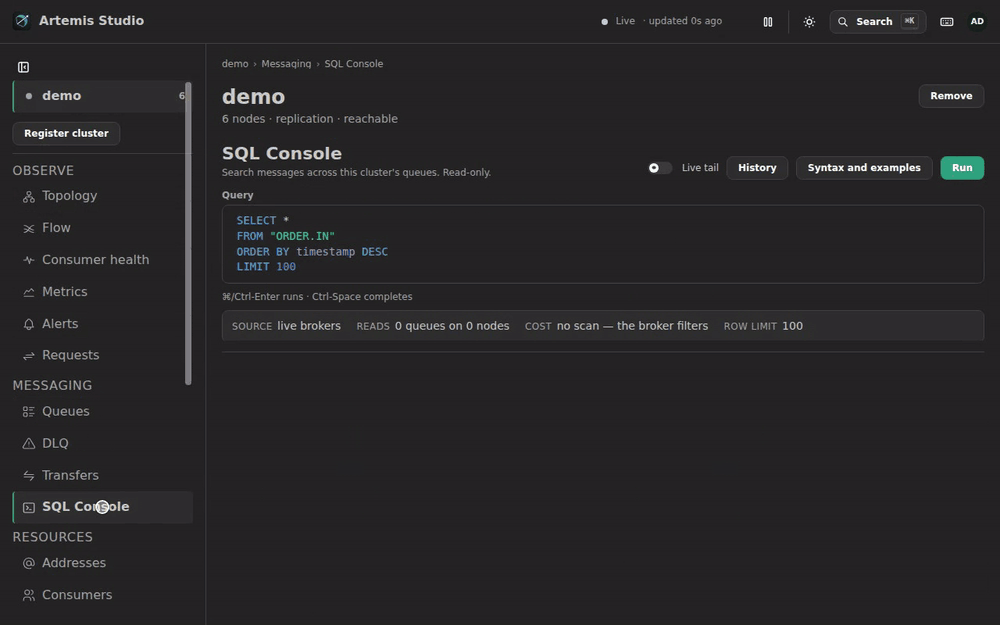Open Syntax and examples
1000x625 pixels.
click(864, 168)
